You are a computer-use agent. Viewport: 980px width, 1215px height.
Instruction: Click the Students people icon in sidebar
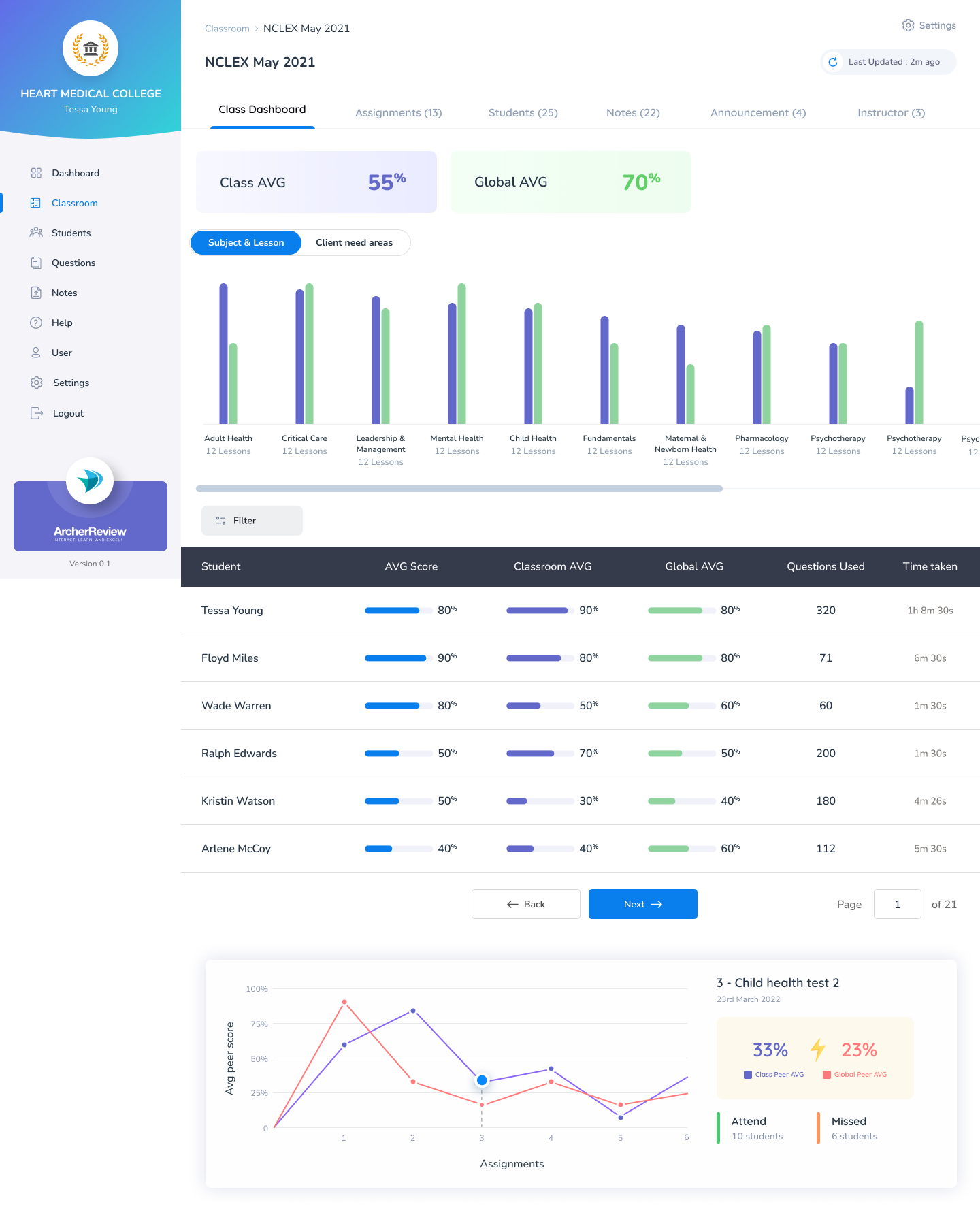click(x=36, y=233)
